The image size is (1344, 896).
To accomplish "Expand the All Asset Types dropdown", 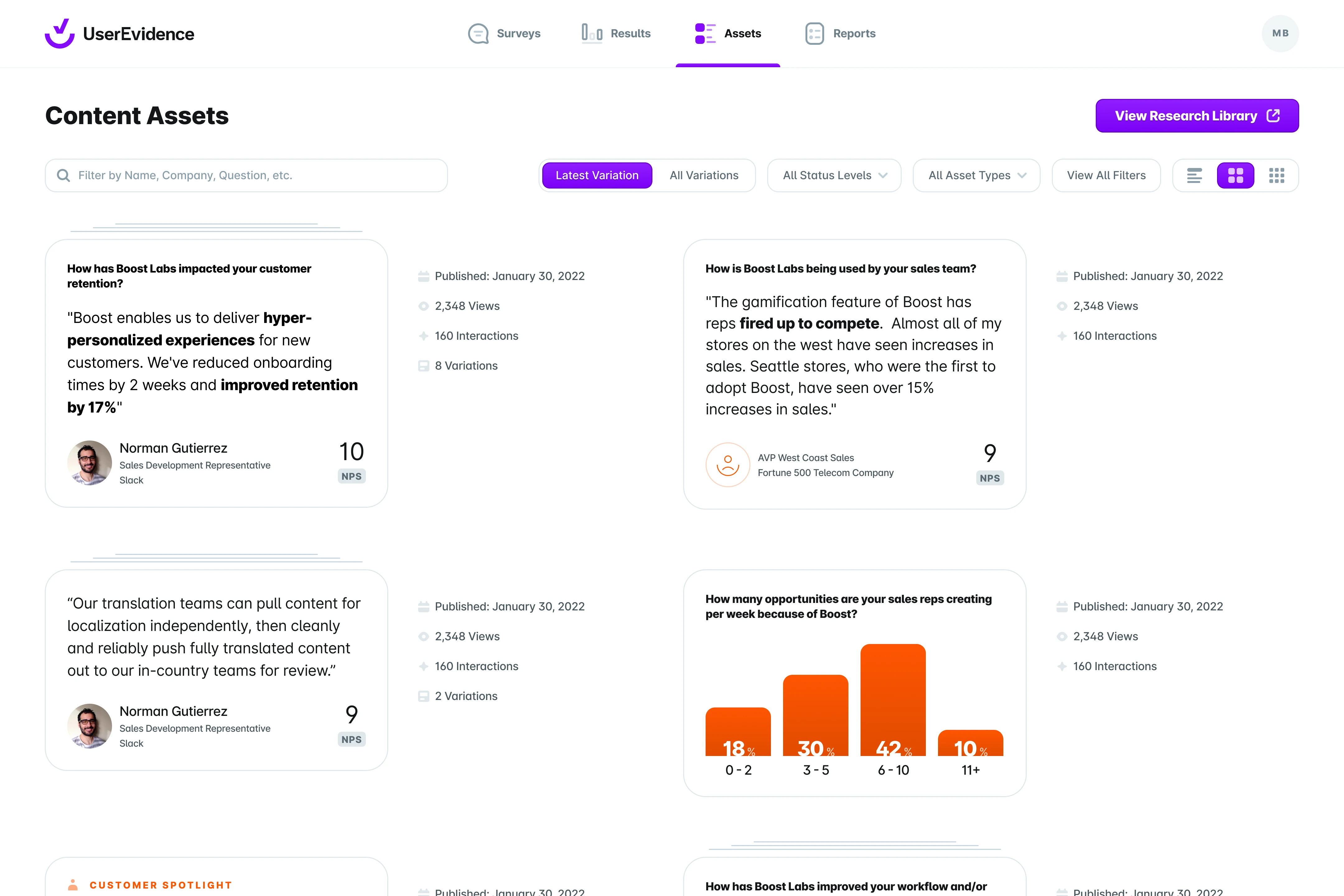I will tap(975, 175).
